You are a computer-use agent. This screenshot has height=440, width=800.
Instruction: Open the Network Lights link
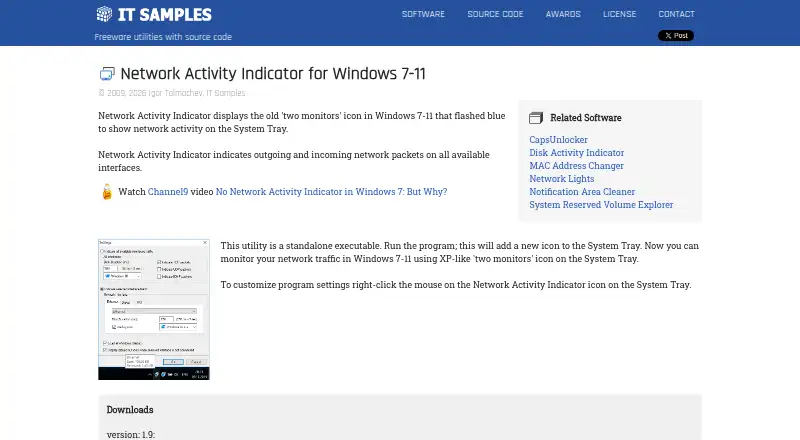click(x=562, y=179)
